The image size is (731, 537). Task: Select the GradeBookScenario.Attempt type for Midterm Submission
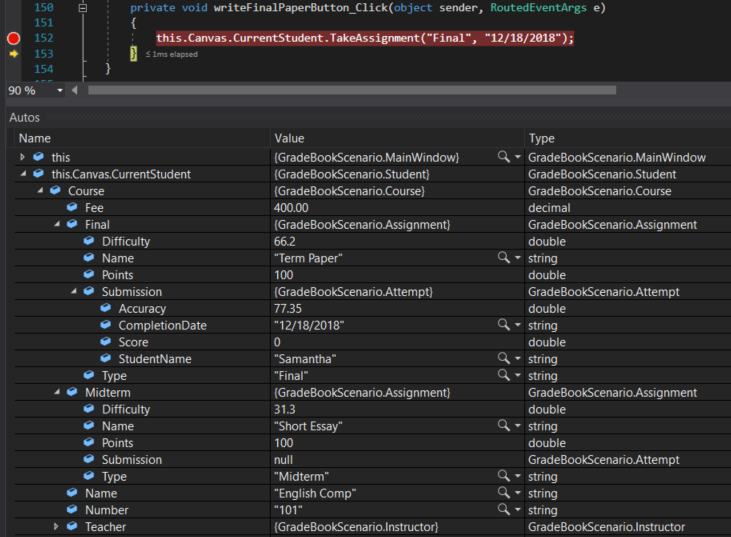click(604, 460)
